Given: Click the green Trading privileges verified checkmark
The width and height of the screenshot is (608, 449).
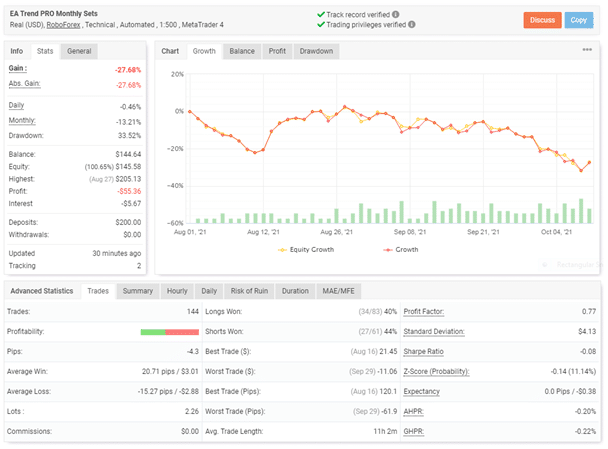Looking at the screenshot, I should [319, 25].
